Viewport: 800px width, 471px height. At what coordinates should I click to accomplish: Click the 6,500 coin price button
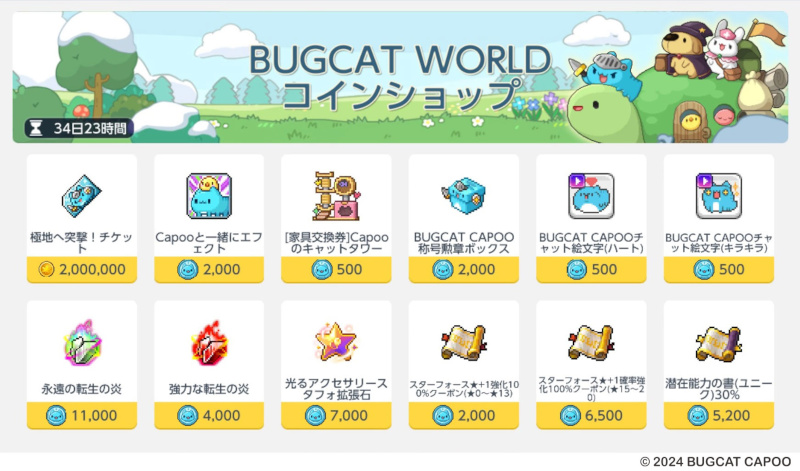tap(591, 415)
